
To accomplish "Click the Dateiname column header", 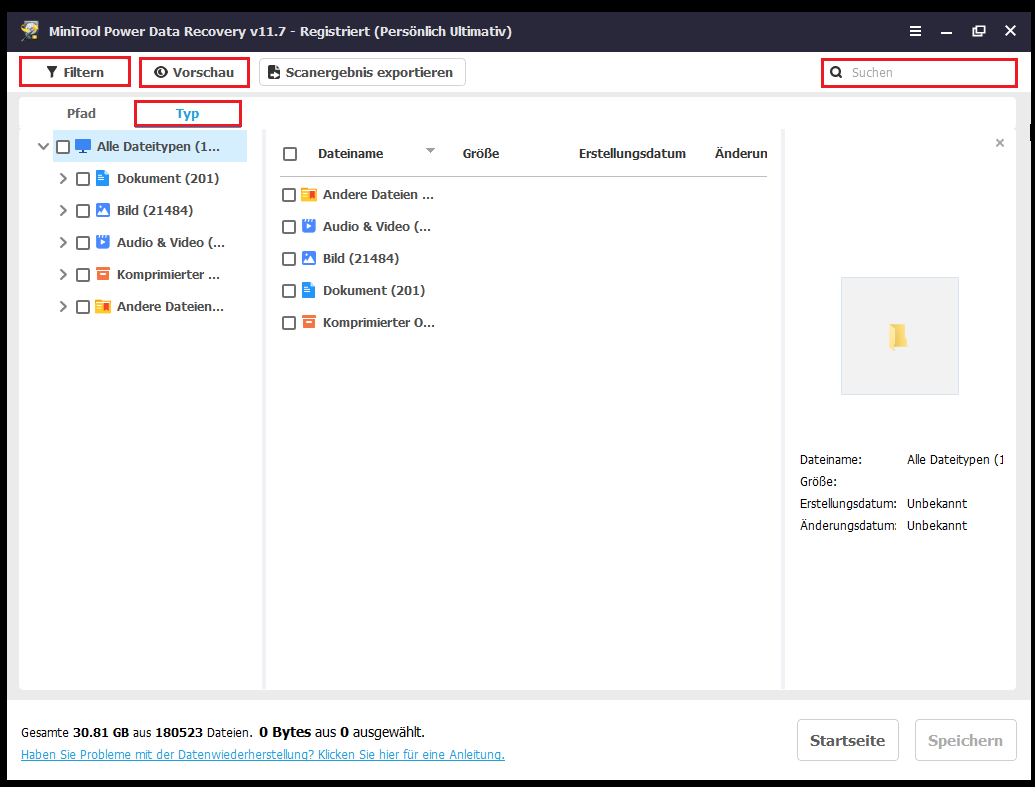I will click(351, 153).
